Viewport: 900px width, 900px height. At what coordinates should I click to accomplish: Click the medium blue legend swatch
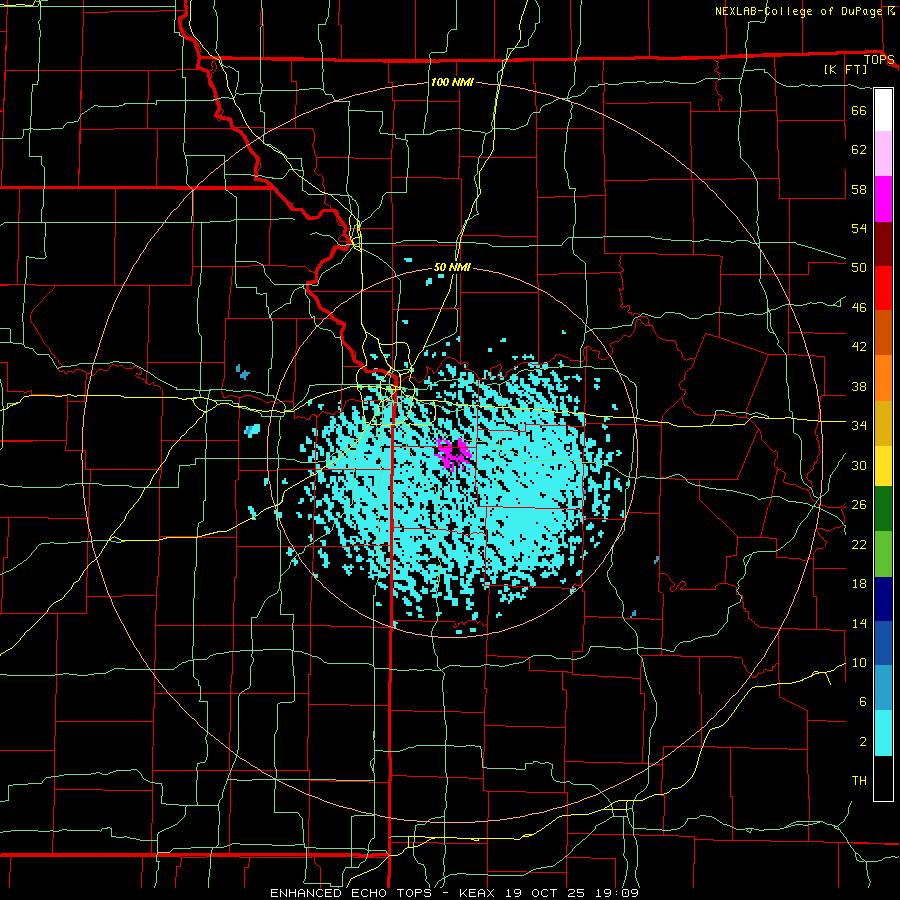pyautogui.click(x=883, y=643)
